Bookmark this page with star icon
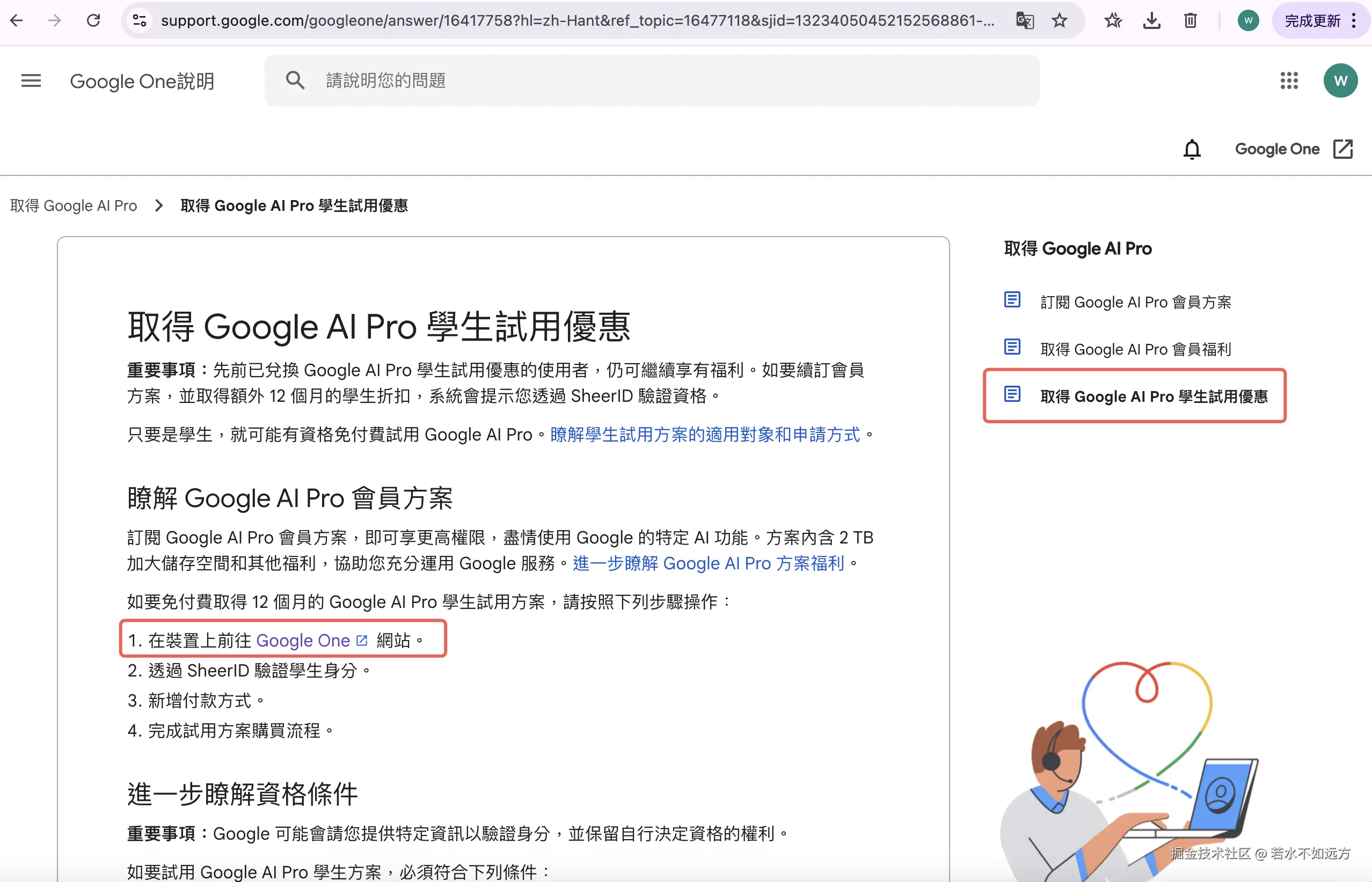The height and width of the screenshot is (882, 1372). 1059,21
